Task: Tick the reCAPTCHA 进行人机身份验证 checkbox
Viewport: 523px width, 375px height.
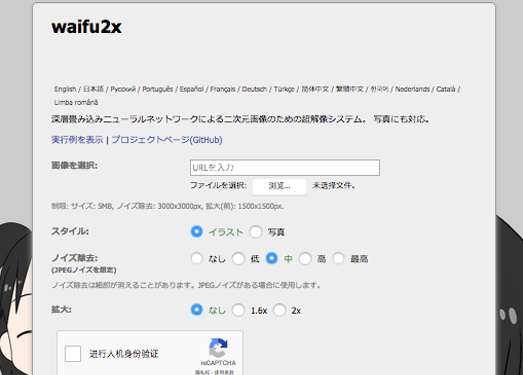Action: point(73,354)
